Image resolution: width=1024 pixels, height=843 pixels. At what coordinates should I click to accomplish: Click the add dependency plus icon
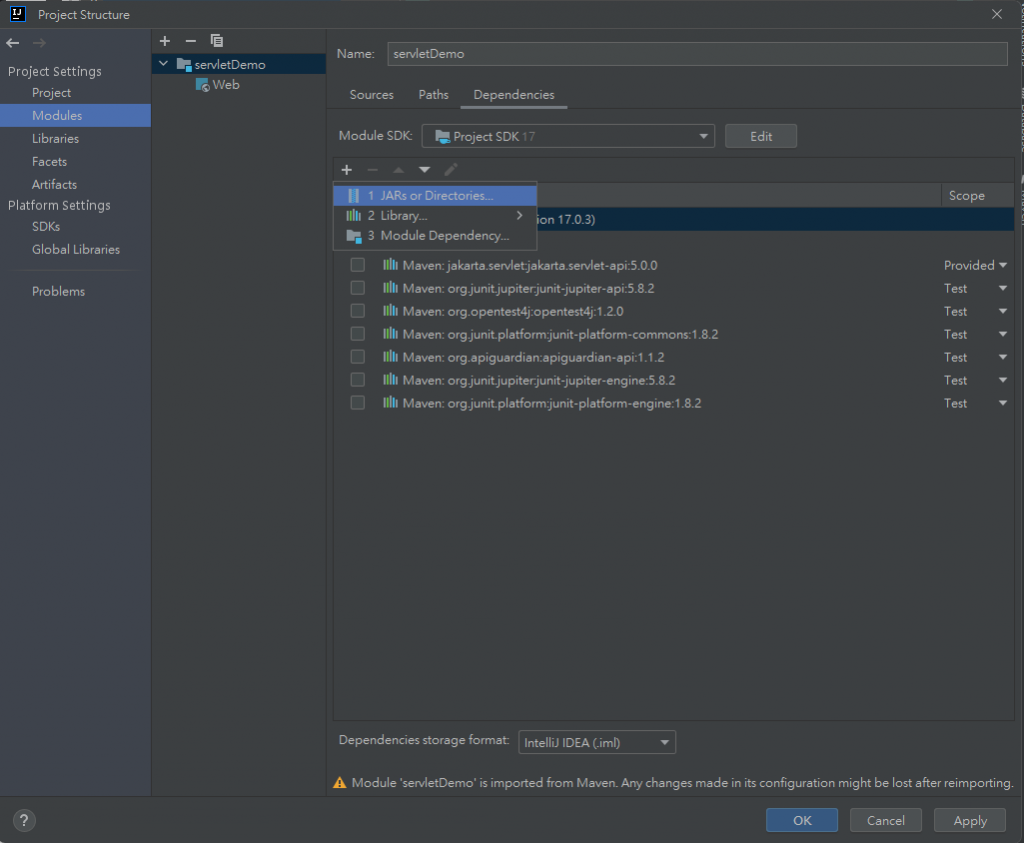pos(347,170)
